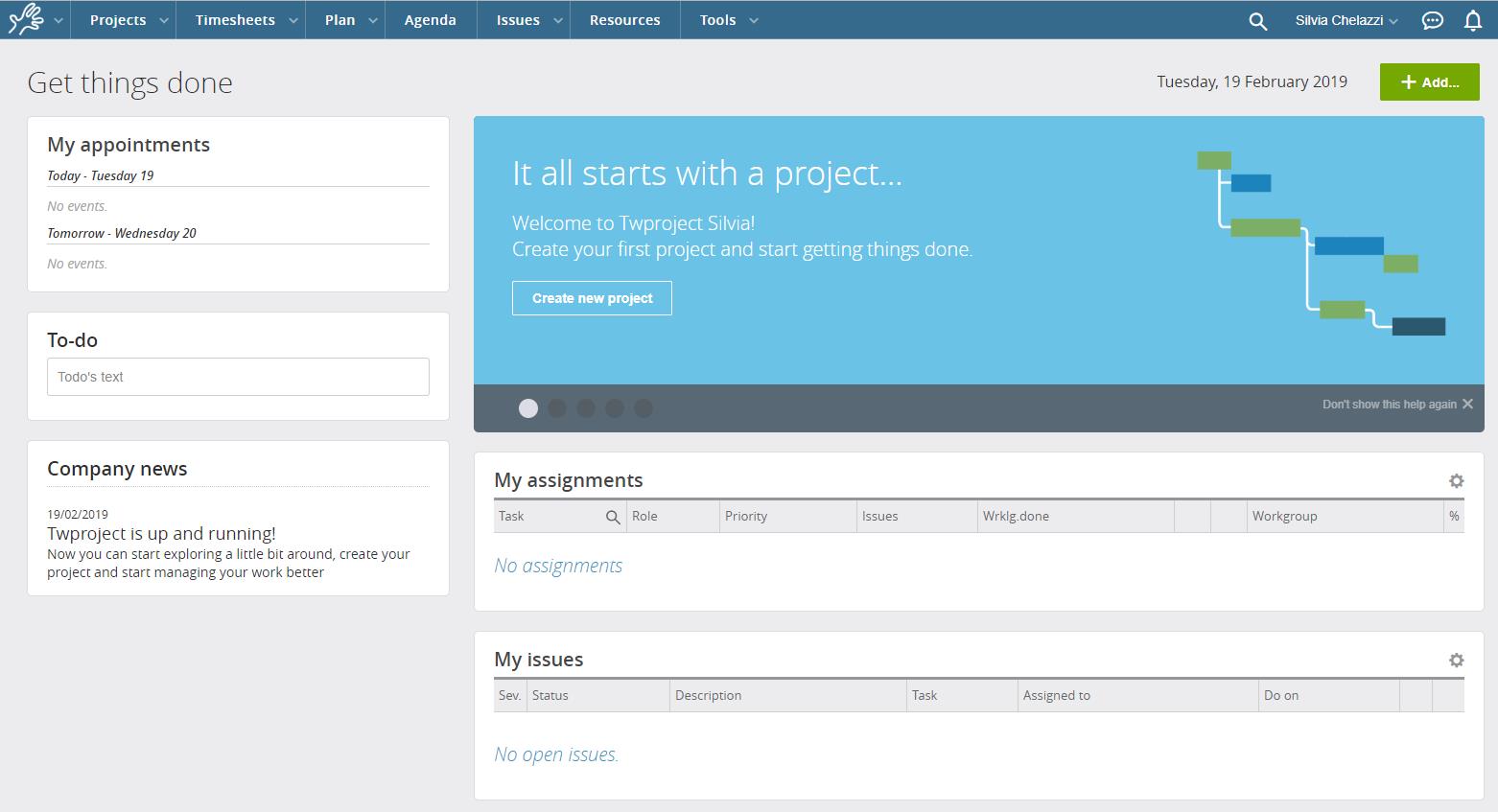Click Tomorrow - Wednesday 20 heading
Screen dimensions: 1498x812
[x=122, y=233]
